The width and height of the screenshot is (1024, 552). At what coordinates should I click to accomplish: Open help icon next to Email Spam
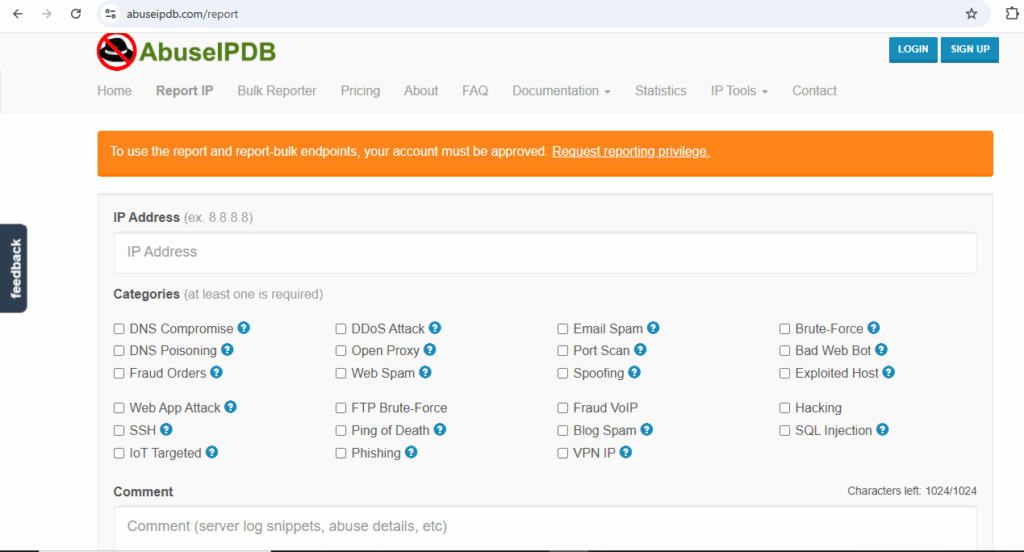pos(653,328)
